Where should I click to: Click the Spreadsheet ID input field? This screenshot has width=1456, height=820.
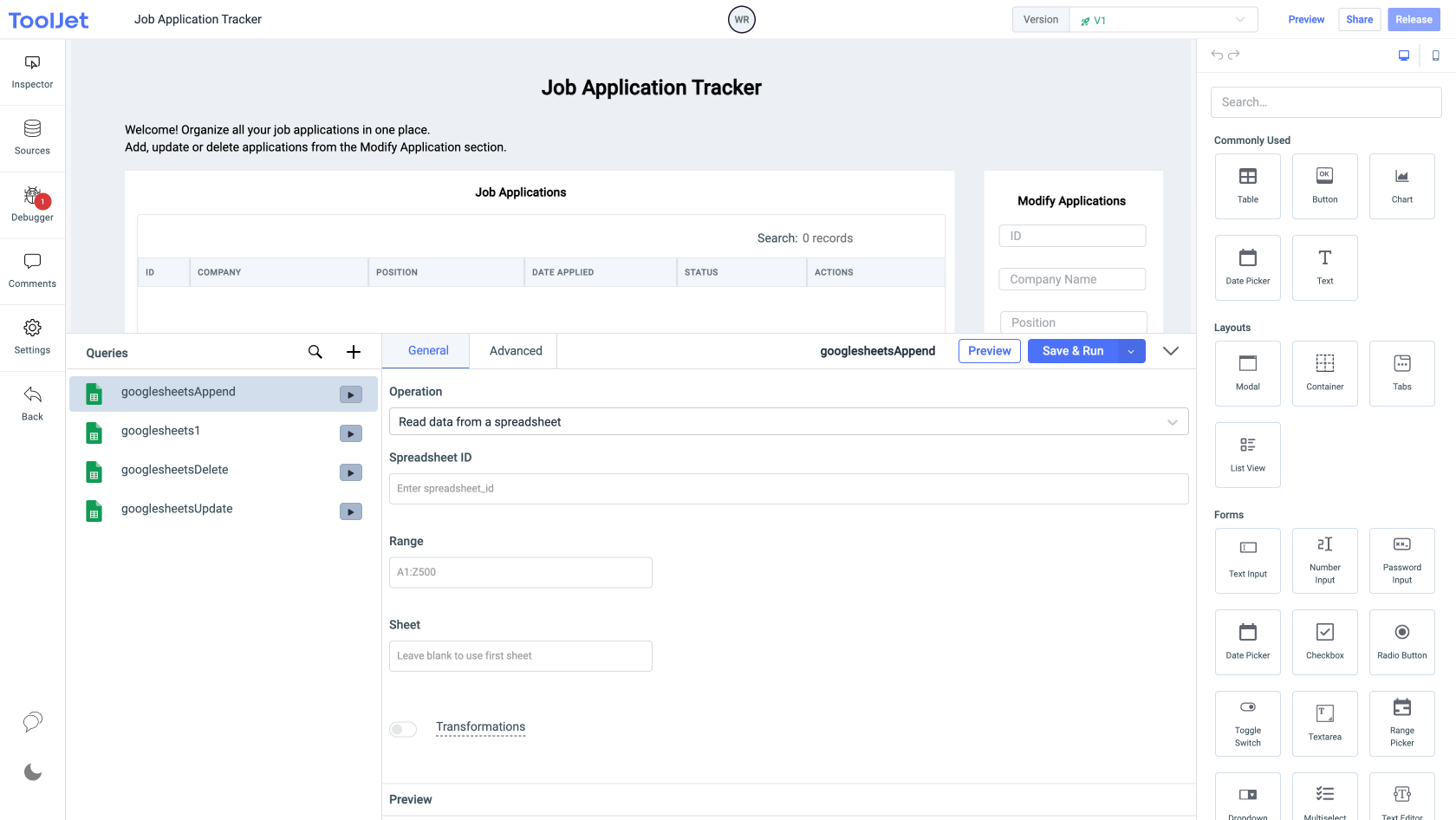point(789,489)
